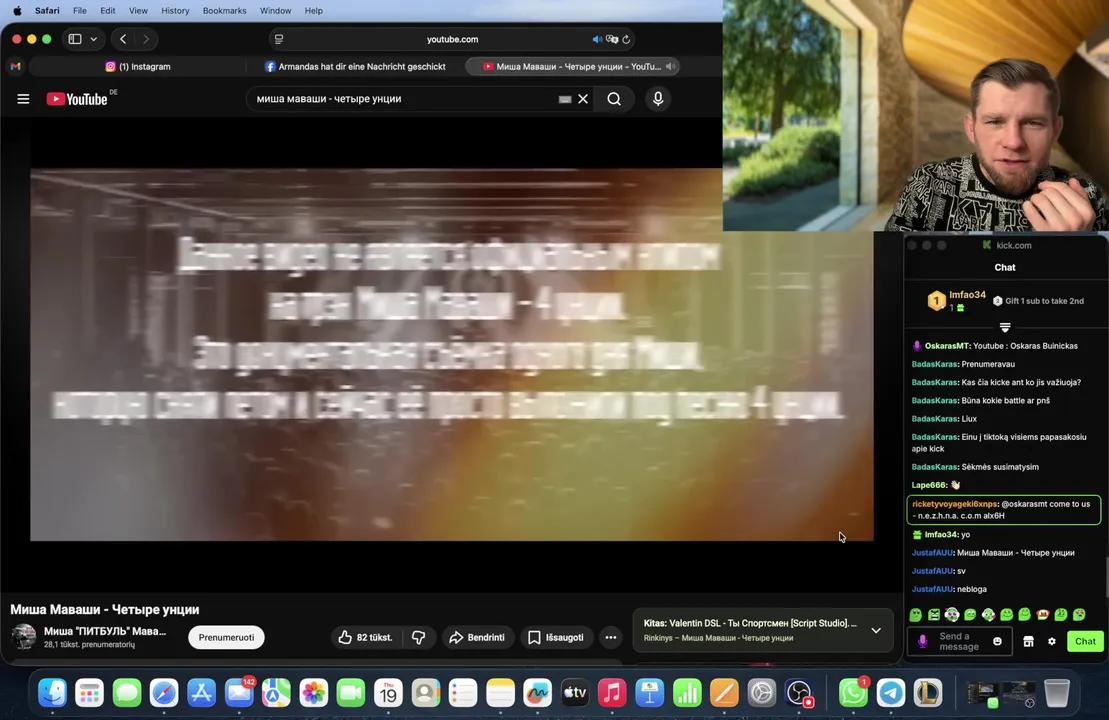Open Safari tab groups dropdown arrow
This screenshot has width=1109, height=720.
(x=93, y=39)
